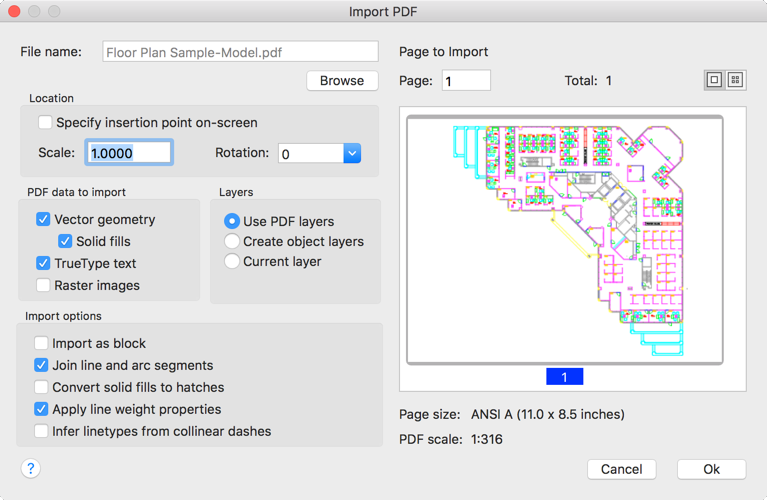The width and height of the screenshot is (767, 500).
Task: Select the floor plan page thumbnail
Action: tap(564, 240)
